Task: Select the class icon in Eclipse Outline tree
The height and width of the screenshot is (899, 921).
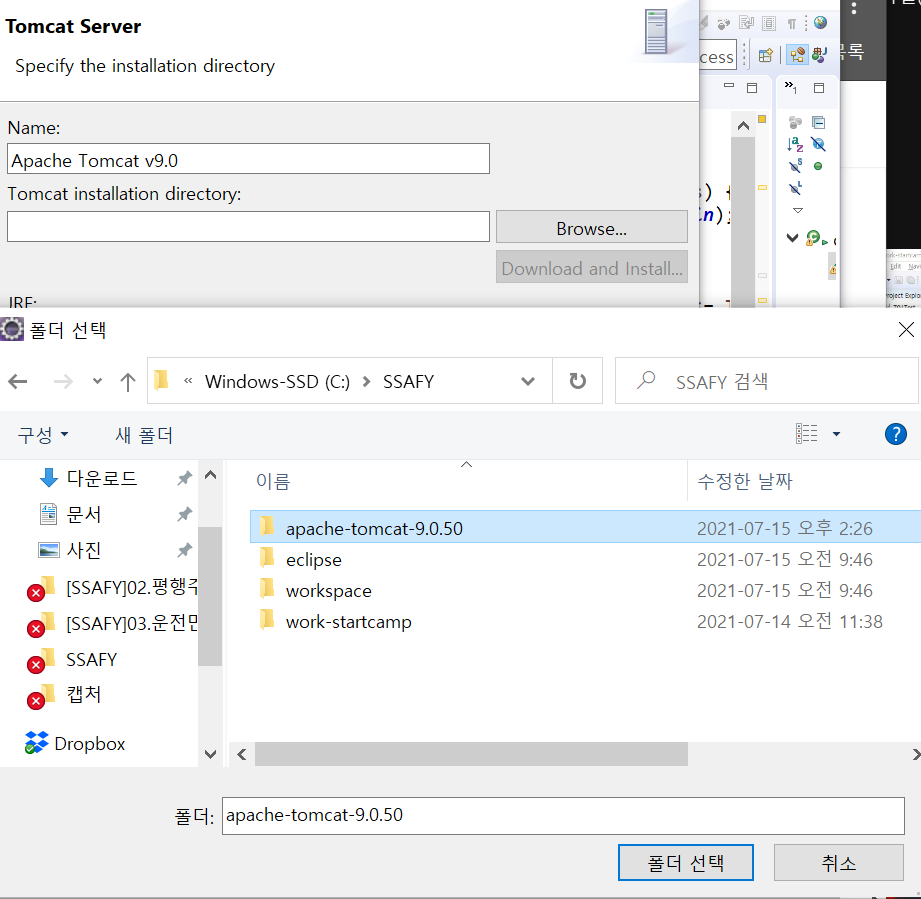Action: tap(813, 238)
